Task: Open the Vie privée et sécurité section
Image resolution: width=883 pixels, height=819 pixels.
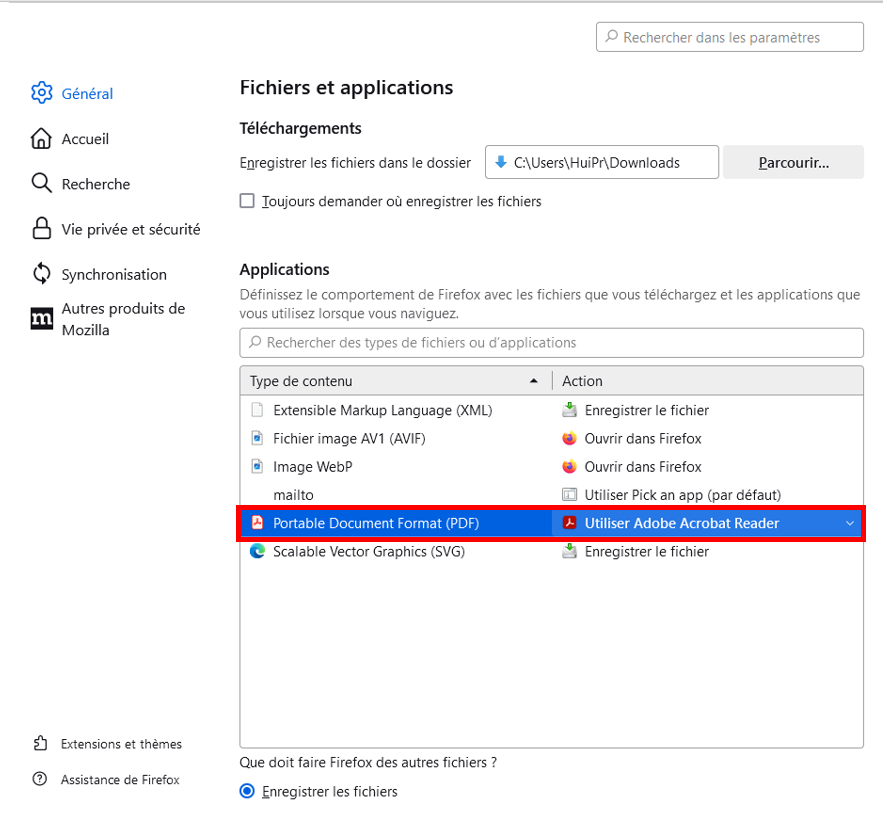Action: [x=130, y=229]
